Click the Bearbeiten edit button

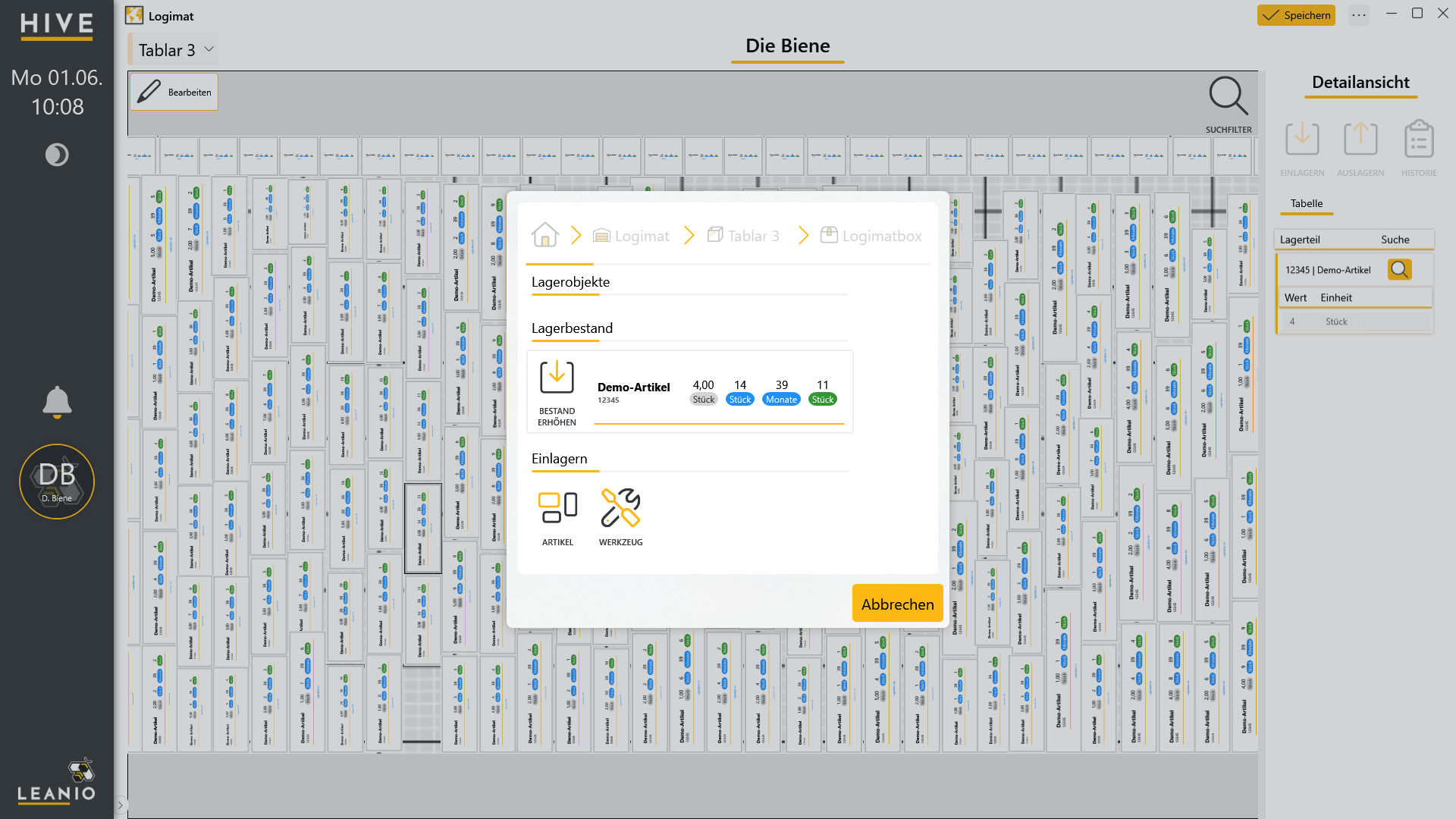(174, 92)
